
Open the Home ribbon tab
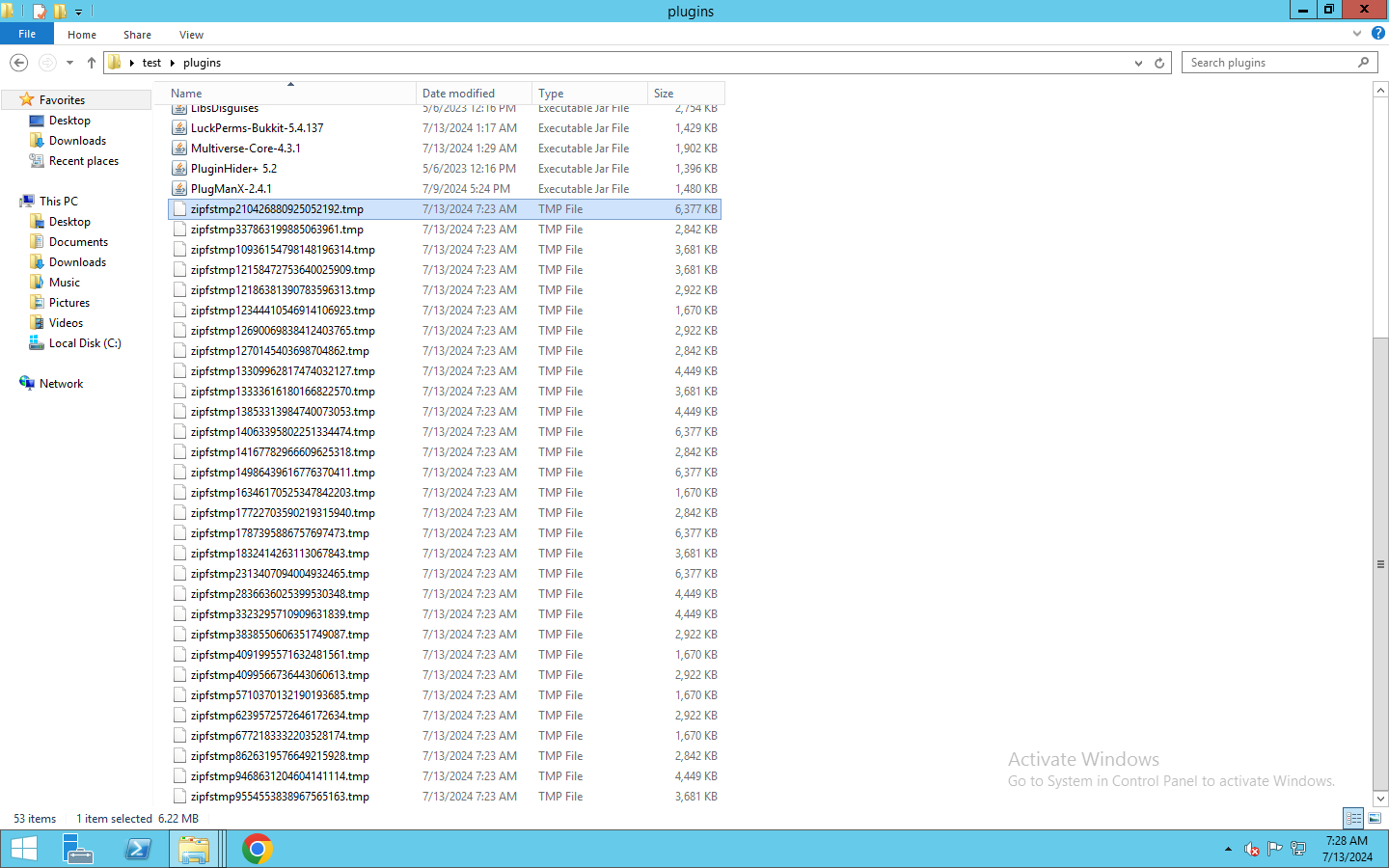tap(82, 35)
